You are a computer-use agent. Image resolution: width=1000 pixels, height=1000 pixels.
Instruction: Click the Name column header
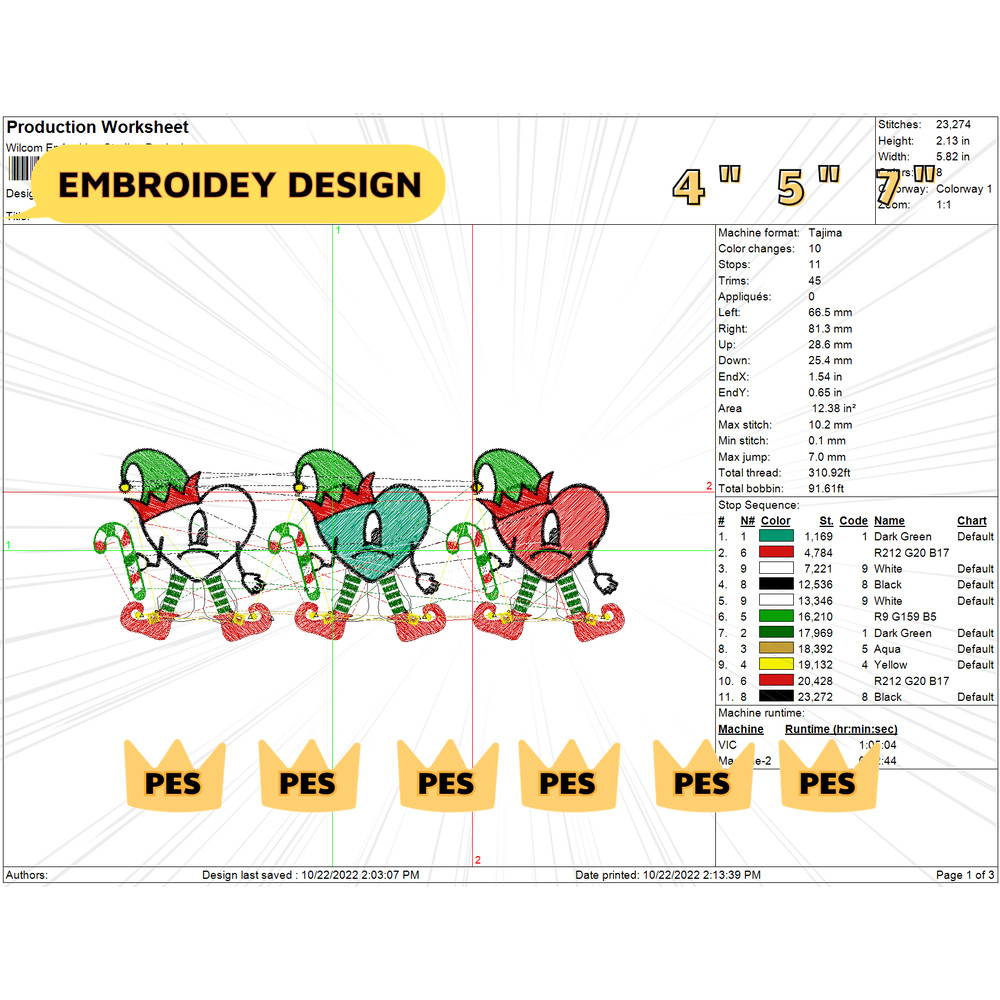(x=888, y=521)
